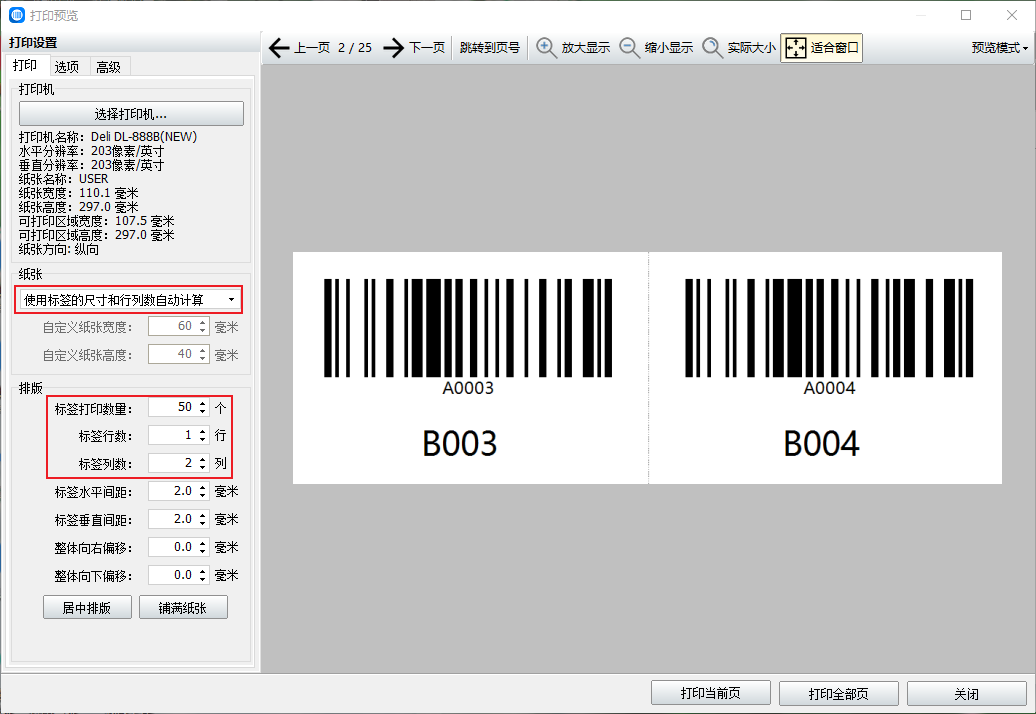
Task: Open the jump to page number option
Action: tap(490, 48)
